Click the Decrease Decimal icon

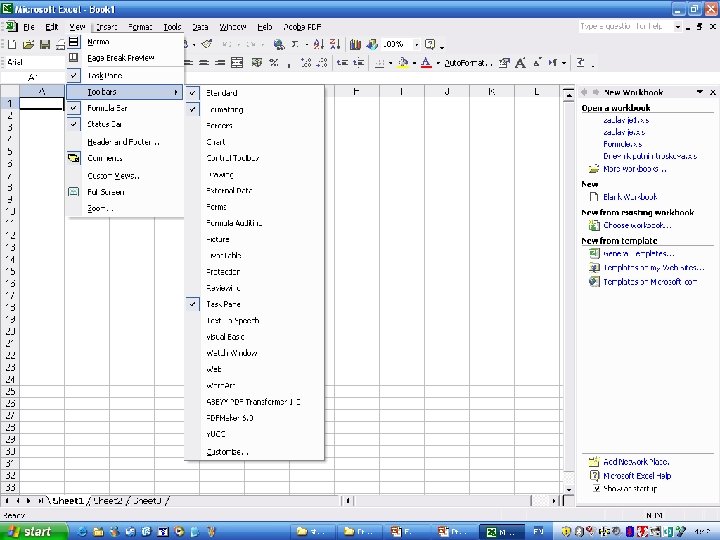point(322,63)
